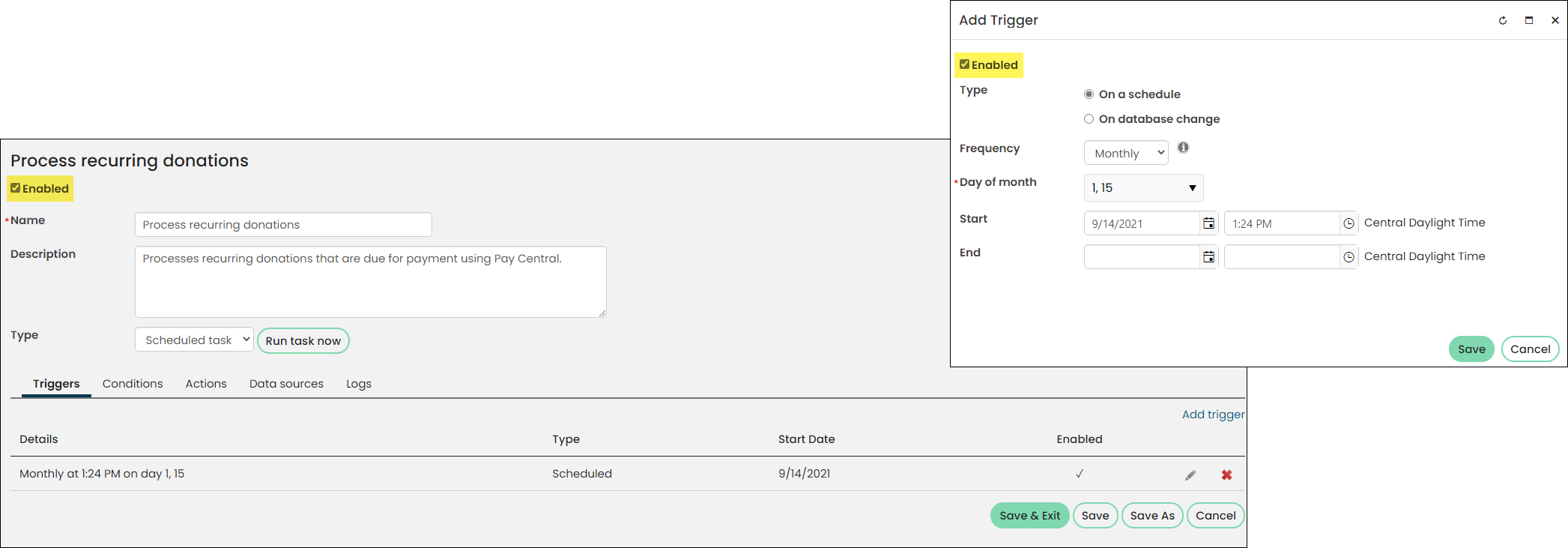Save the new trigger in dialog
The image size is (1568, 548).
point(1471,349)
